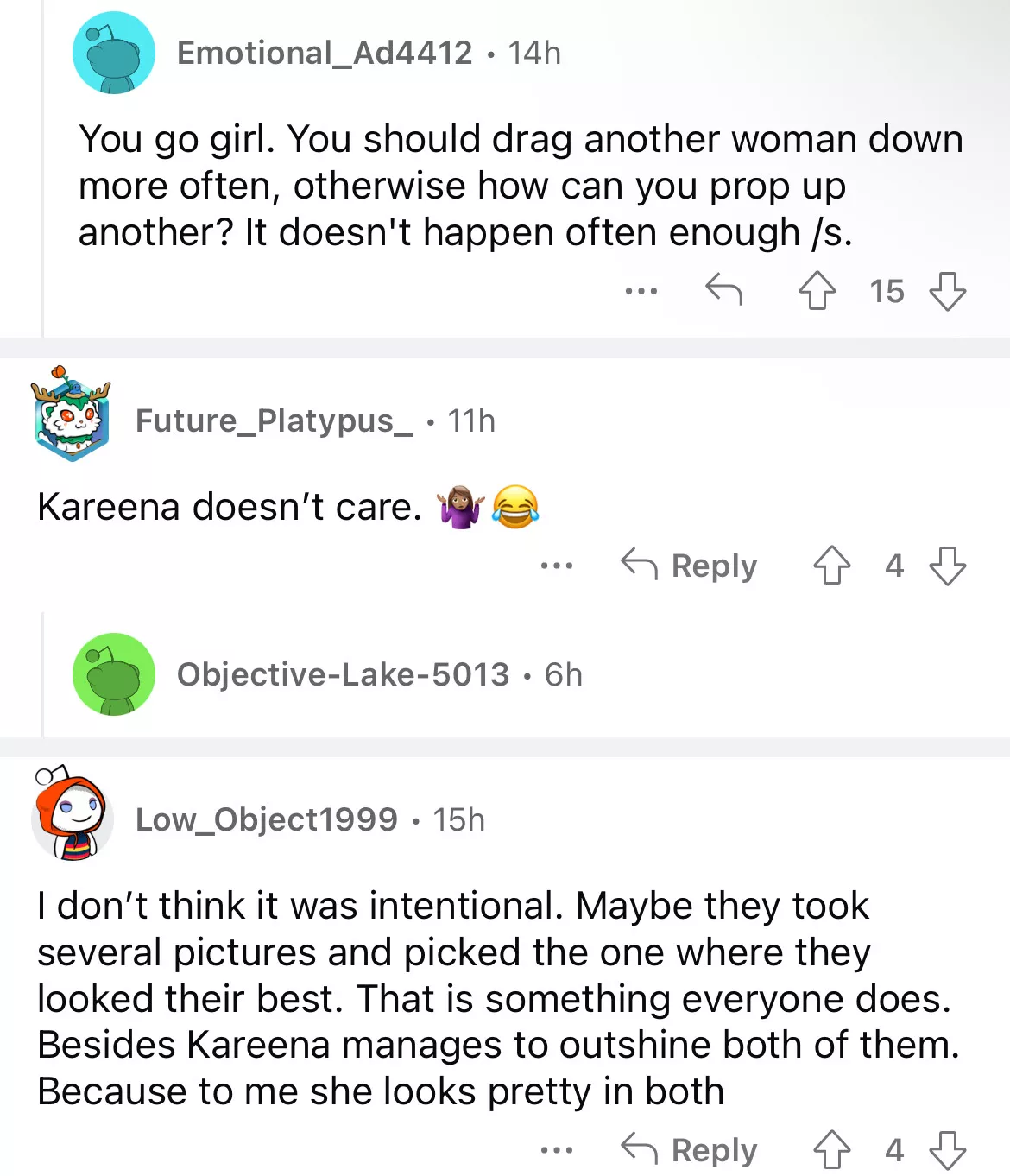Downvote Emotional_Ad4412's comment

(947, 291)
